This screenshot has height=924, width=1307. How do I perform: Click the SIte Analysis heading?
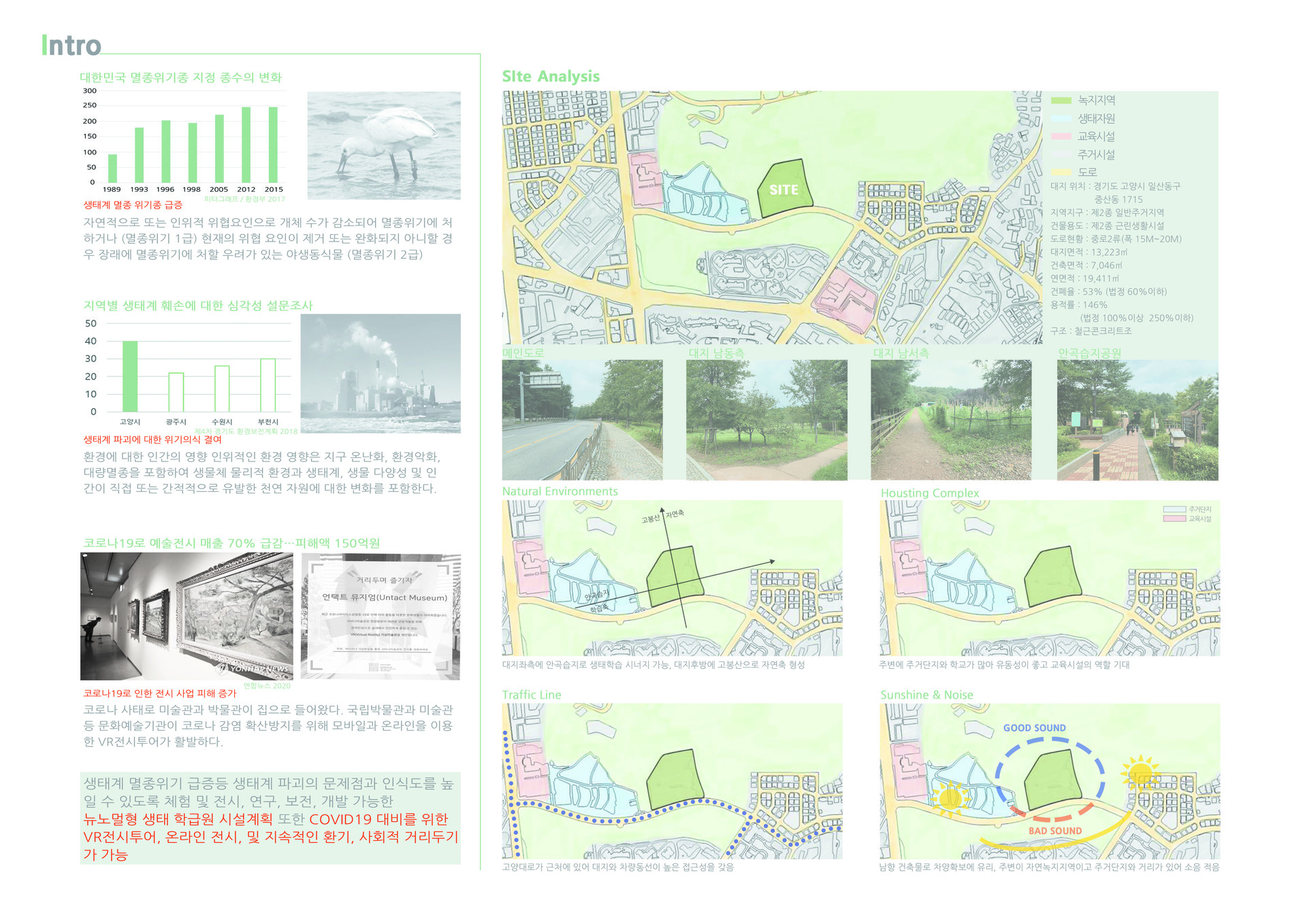pyautogui.click(x=551, y=76)
